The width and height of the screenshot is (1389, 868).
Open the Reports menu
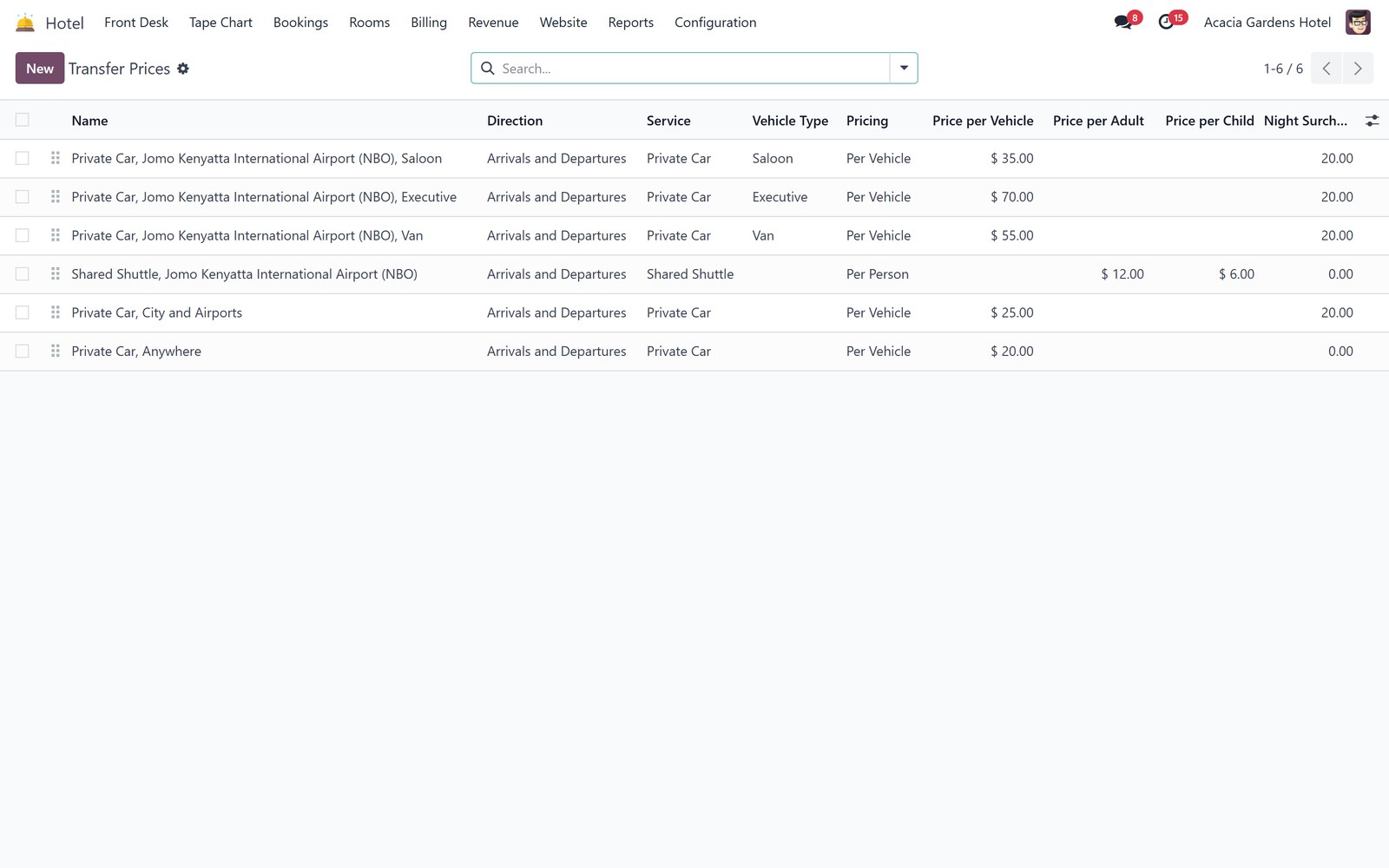pos(630,23)
